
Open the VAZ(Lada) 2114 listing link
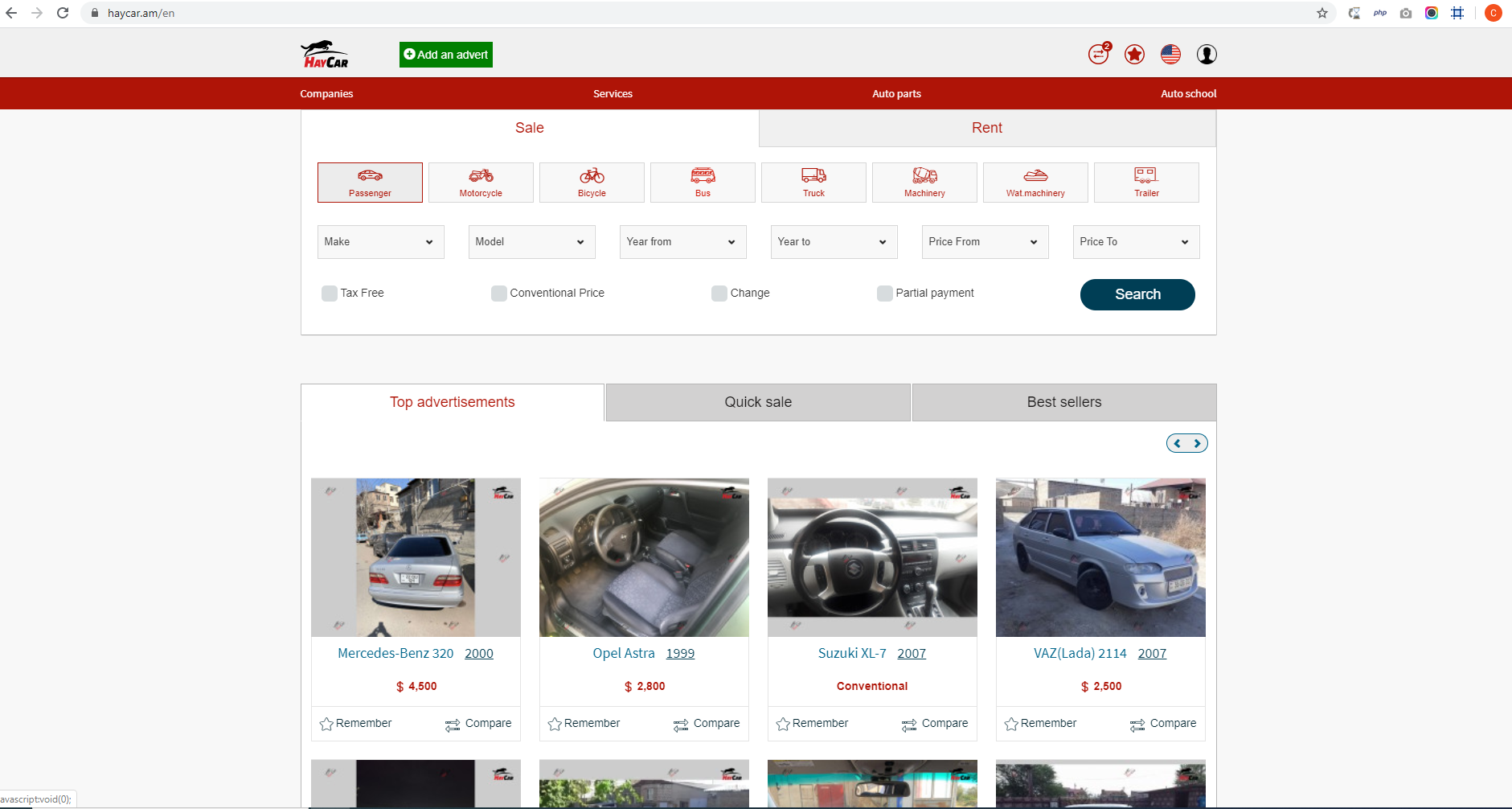tap(1080, 654)
